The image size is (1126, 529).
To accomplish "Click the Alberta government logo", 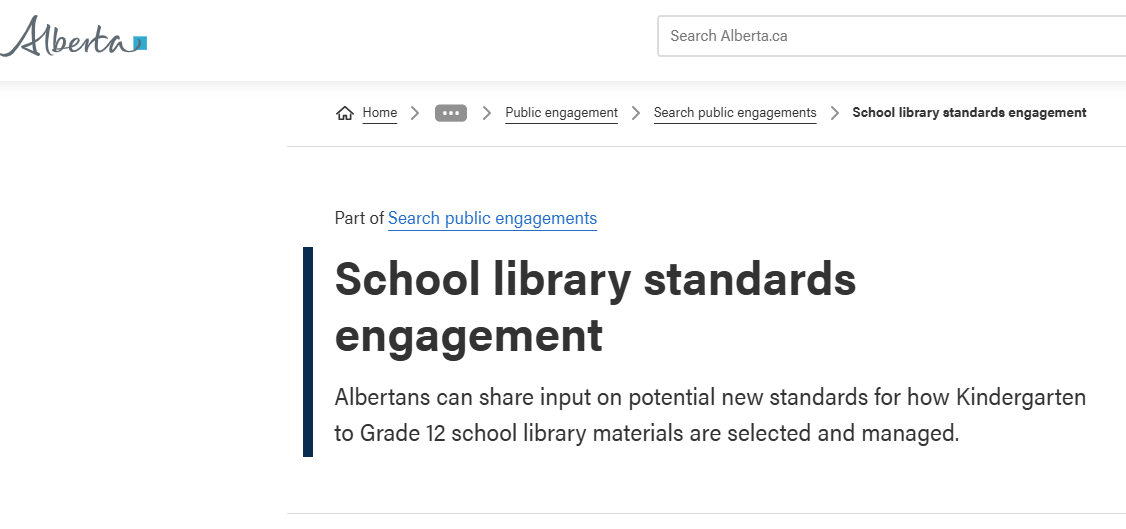I will pyautogui.click(x=73, y=37).
